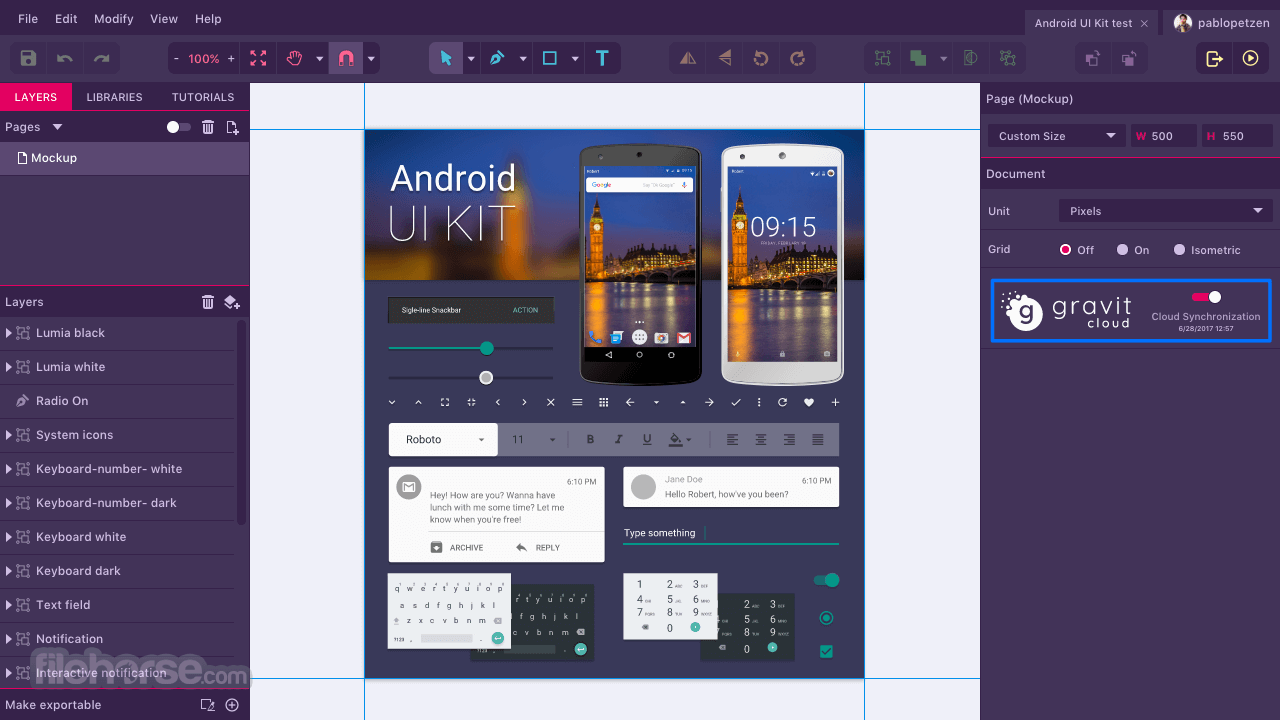The height and width of the screenshot is (720, 1280).
Task: Click the teal slider handle in mockup
Action: (x=487, y=348)
